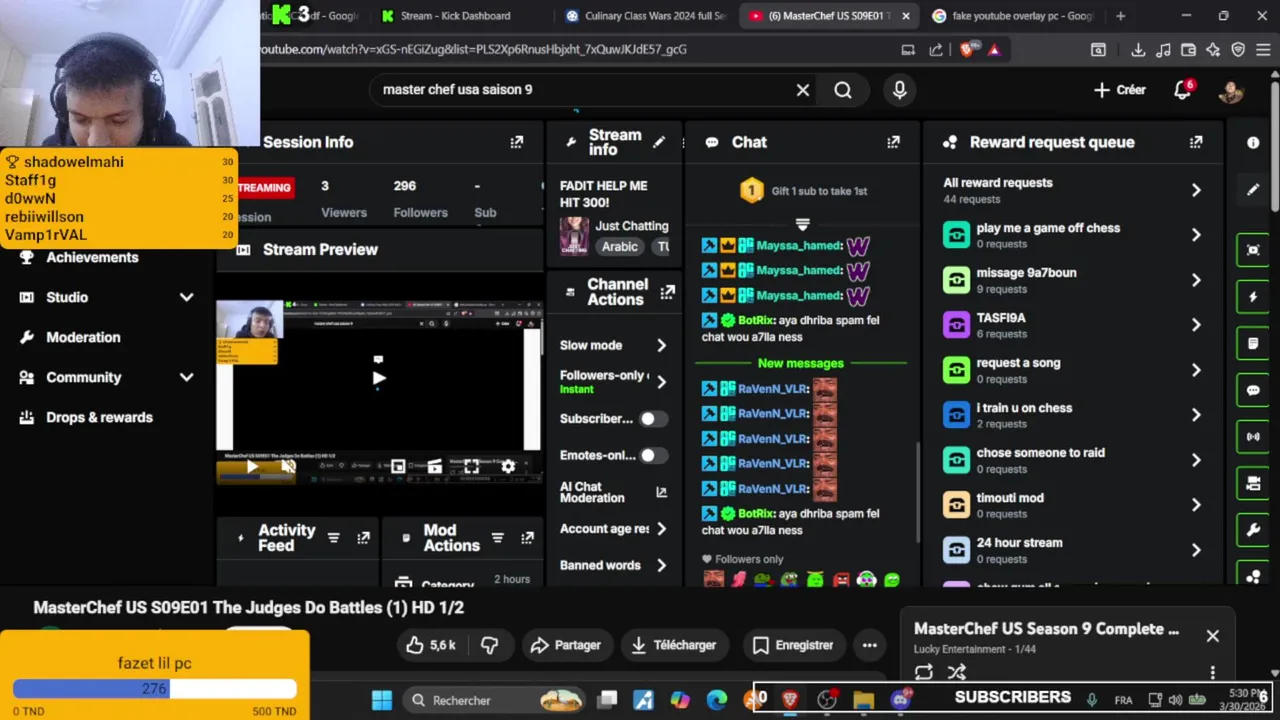The height and width of the screenshot is (720, 1280).
Task: Toggle playlist shuffle
Action: point(957,672)
